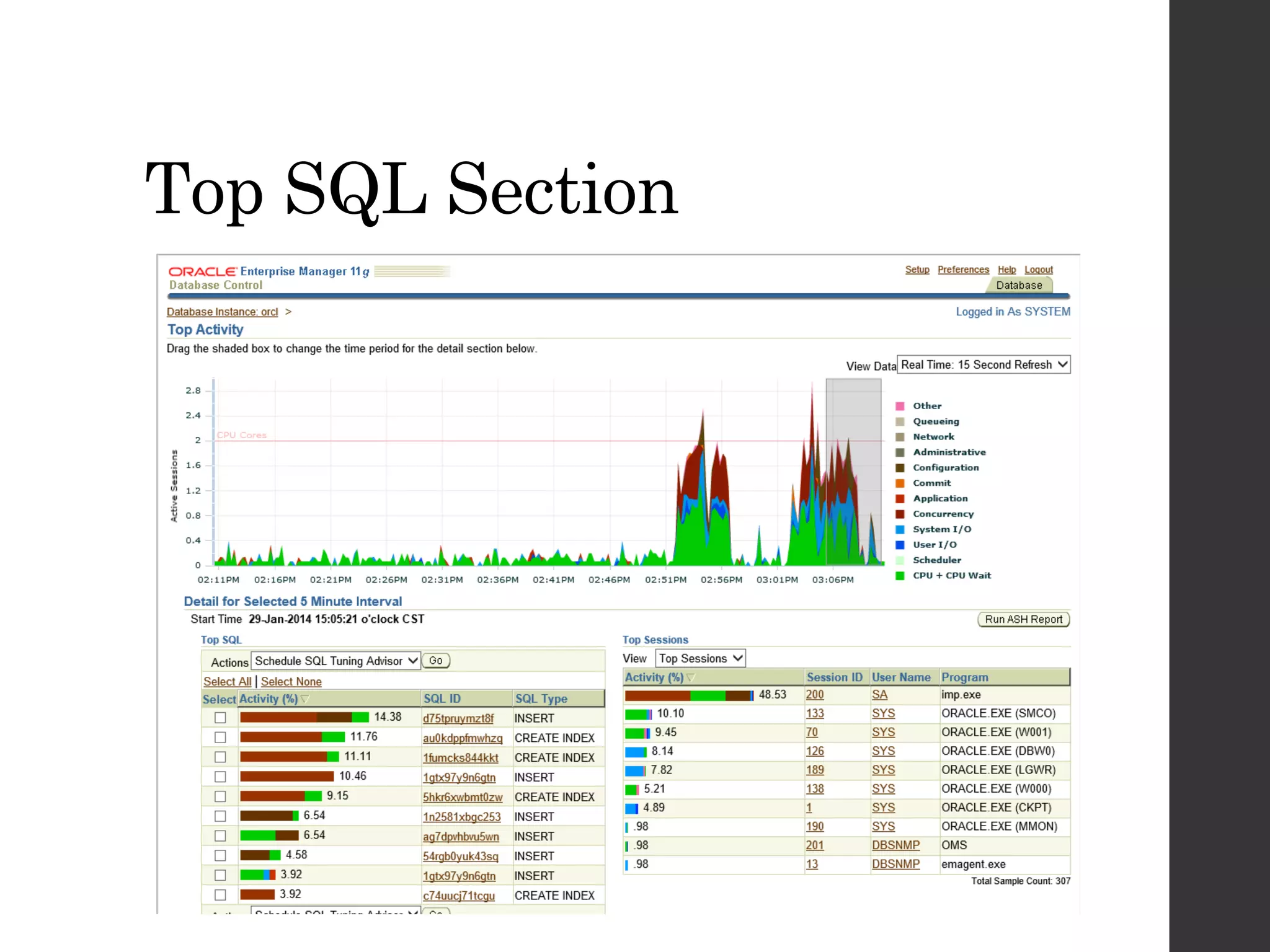Click DBSNMP user for OMS program
This screenshot has height=952, width=1270.
point(895,845)
